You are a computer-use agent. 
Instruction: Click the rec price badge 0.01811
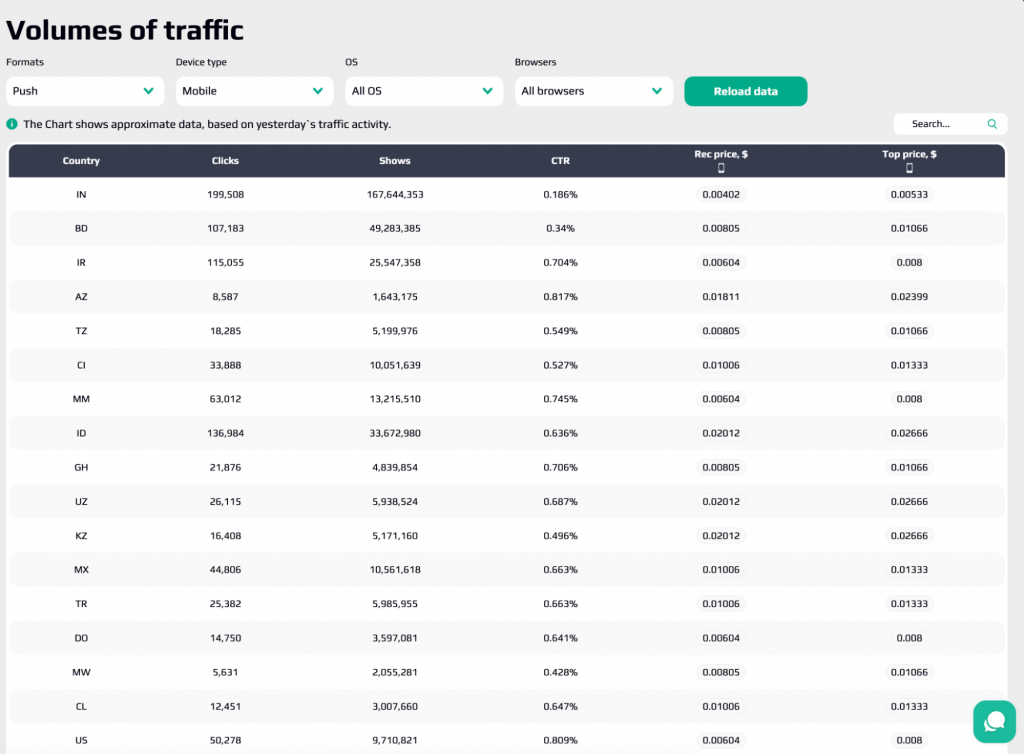click(x=721, y=296)
